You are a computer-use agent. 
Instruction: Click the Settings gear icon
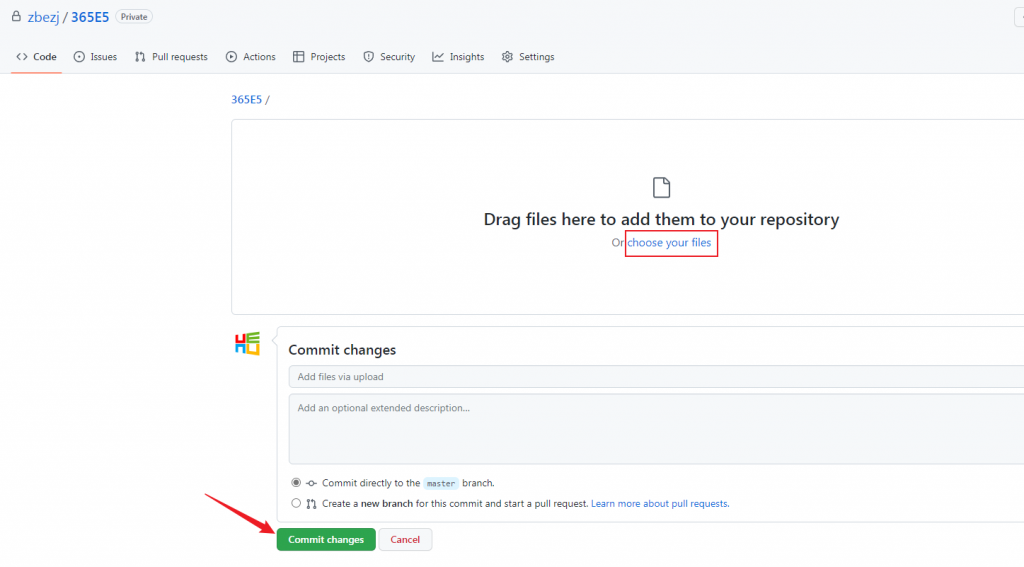(x=508, y=57)
